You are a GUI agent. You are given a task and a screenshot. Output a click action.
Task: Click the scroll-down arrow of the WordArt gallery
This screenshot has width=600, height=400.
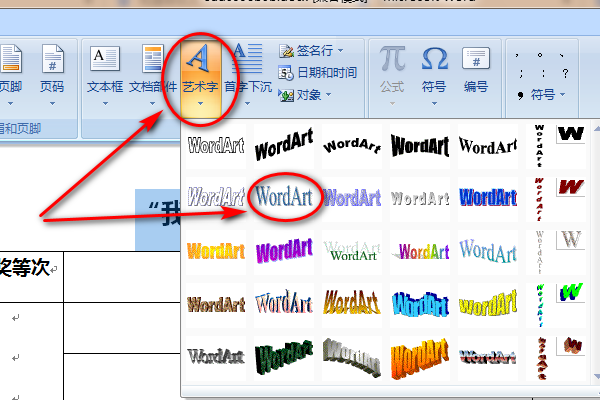point(596,377)
